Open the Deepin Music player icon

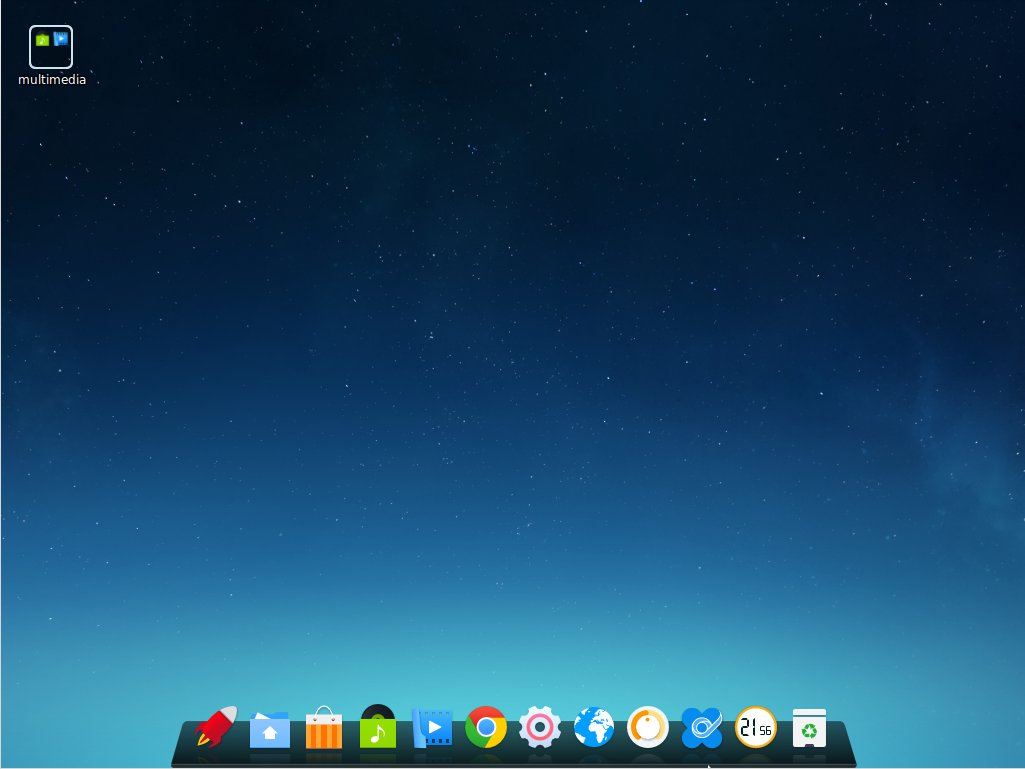378,726
